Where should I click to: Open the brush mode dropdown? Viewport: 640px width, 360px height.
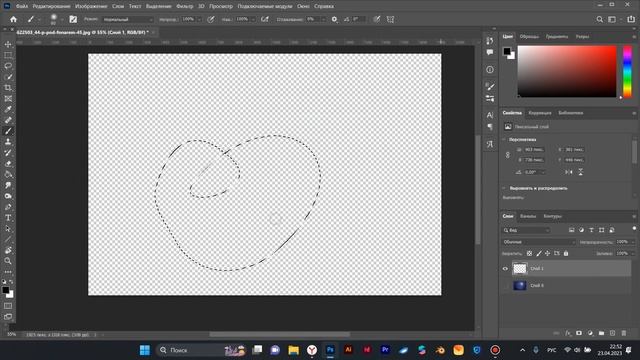click(x=128, y=19)
